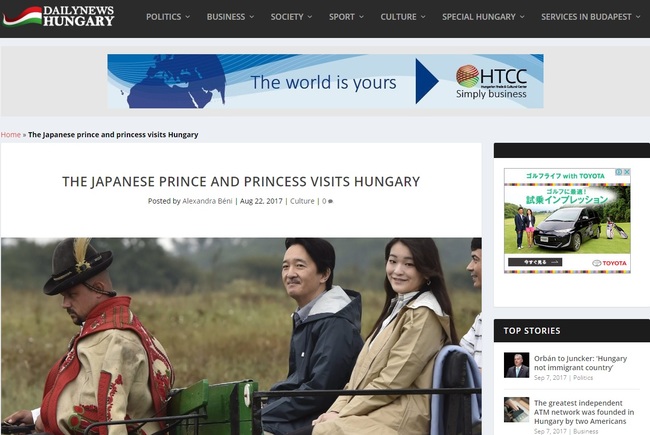Open author Alexandra Béni's page
Viewport: 650px width, 435px height.
click(x=207, y=201)
